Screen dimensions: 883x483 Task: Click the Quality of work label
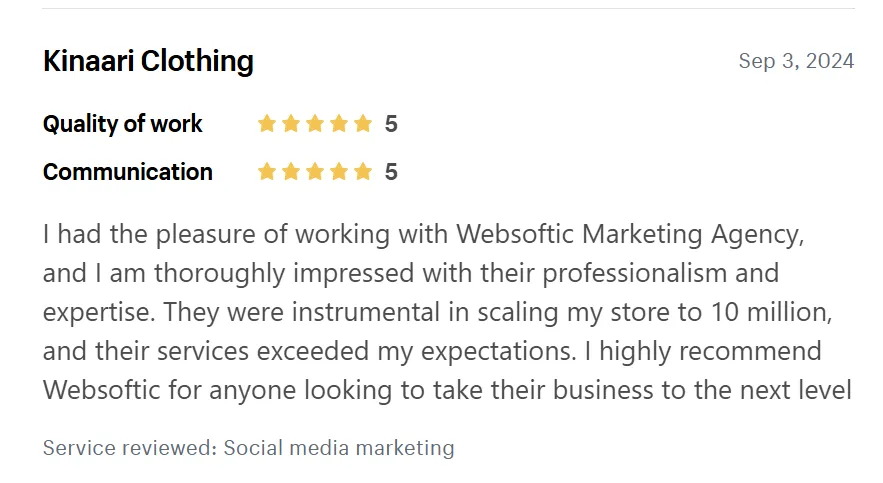coord(122,124)
